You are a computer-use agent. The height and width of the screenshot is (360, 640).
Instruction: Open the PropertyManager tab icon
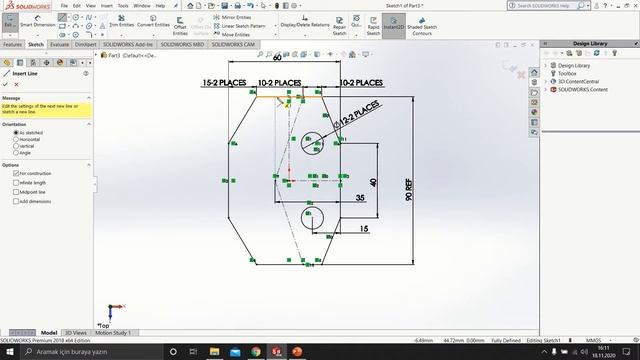coord(20,62)
